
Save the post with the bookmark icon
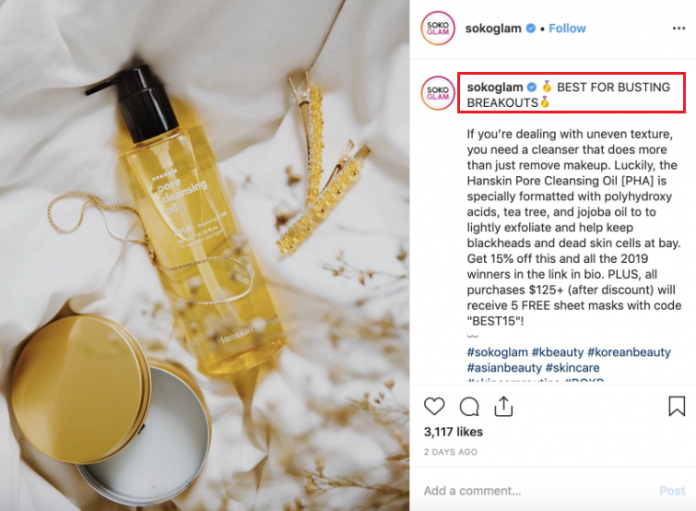pos(676,406)
